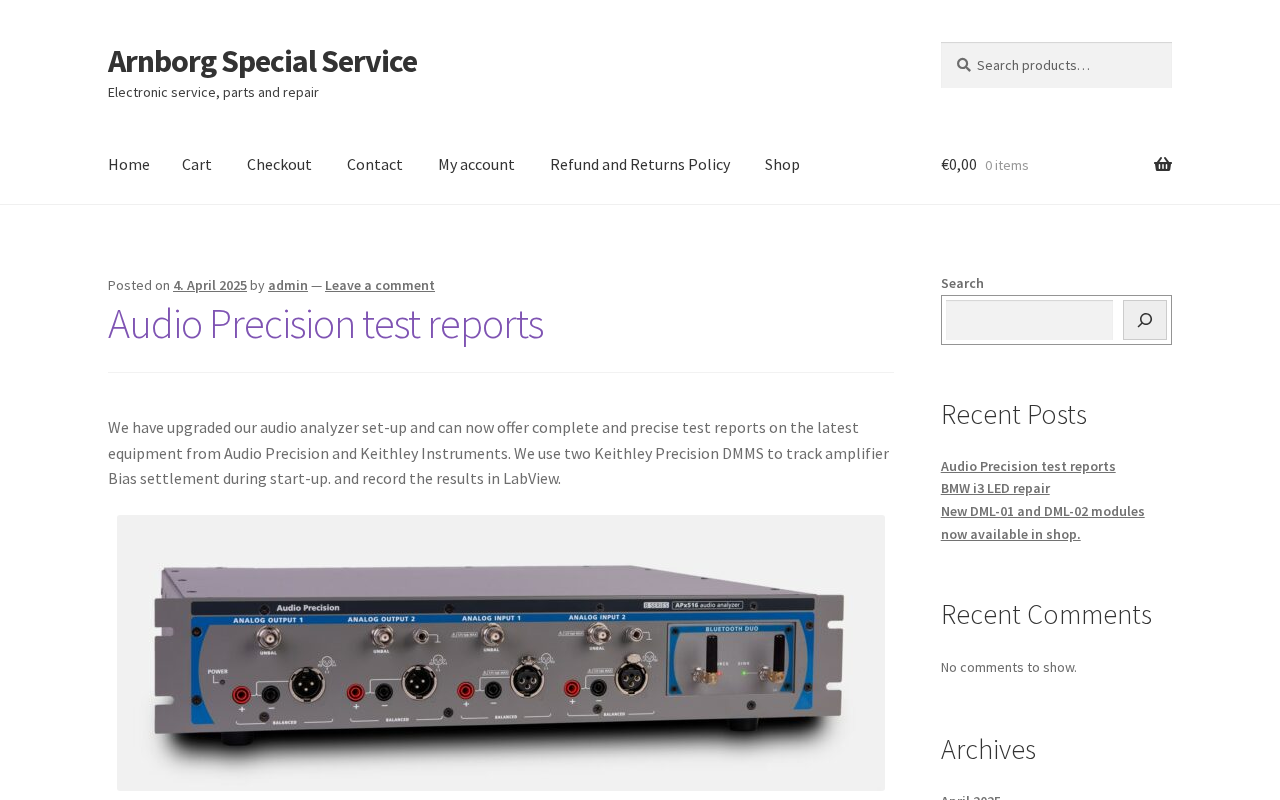The width and height of the screenshot is (1280, 800).
Task: View Refund and Returns Policy
Action: 640,164
